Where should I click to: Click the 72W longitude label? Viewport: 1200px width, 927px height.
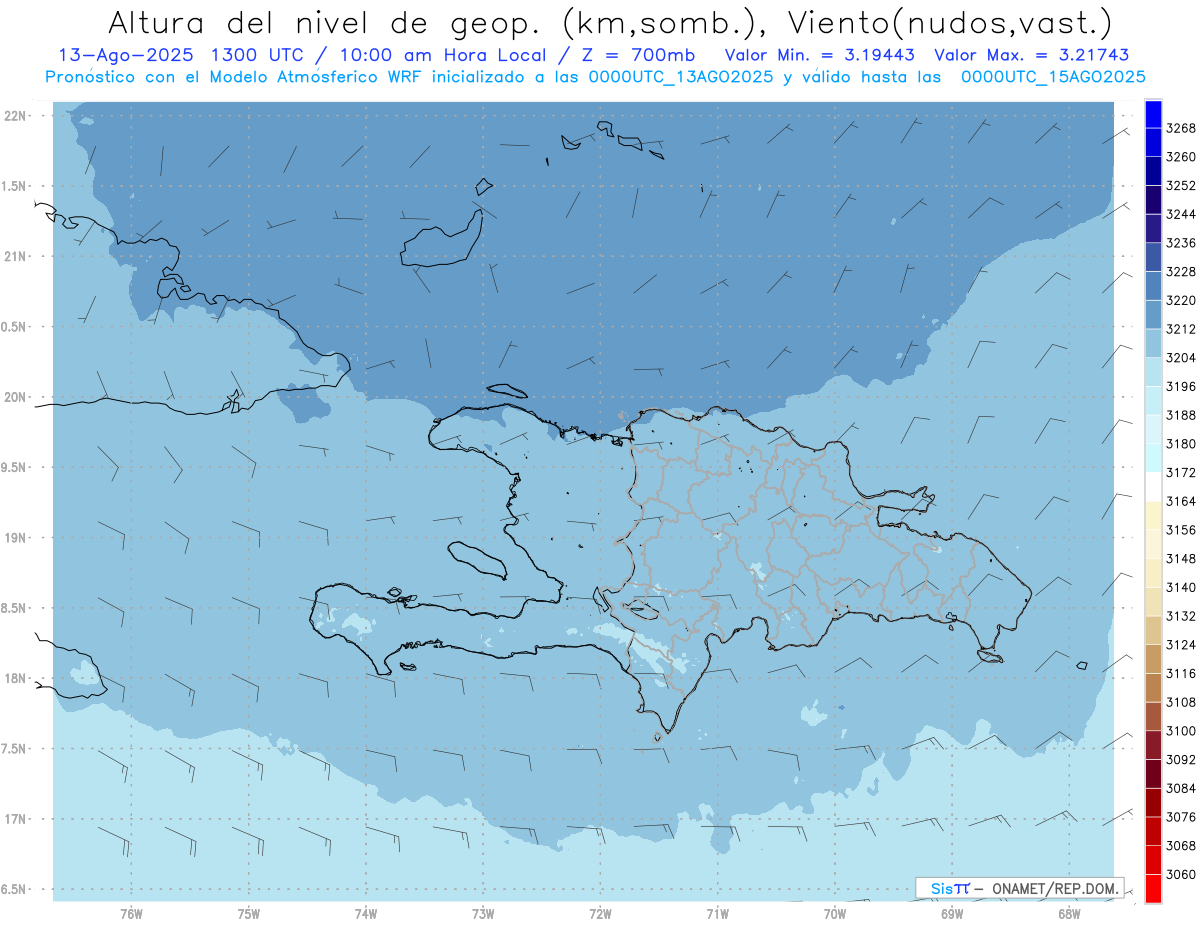pyautogui.click(x=600, y=914)
